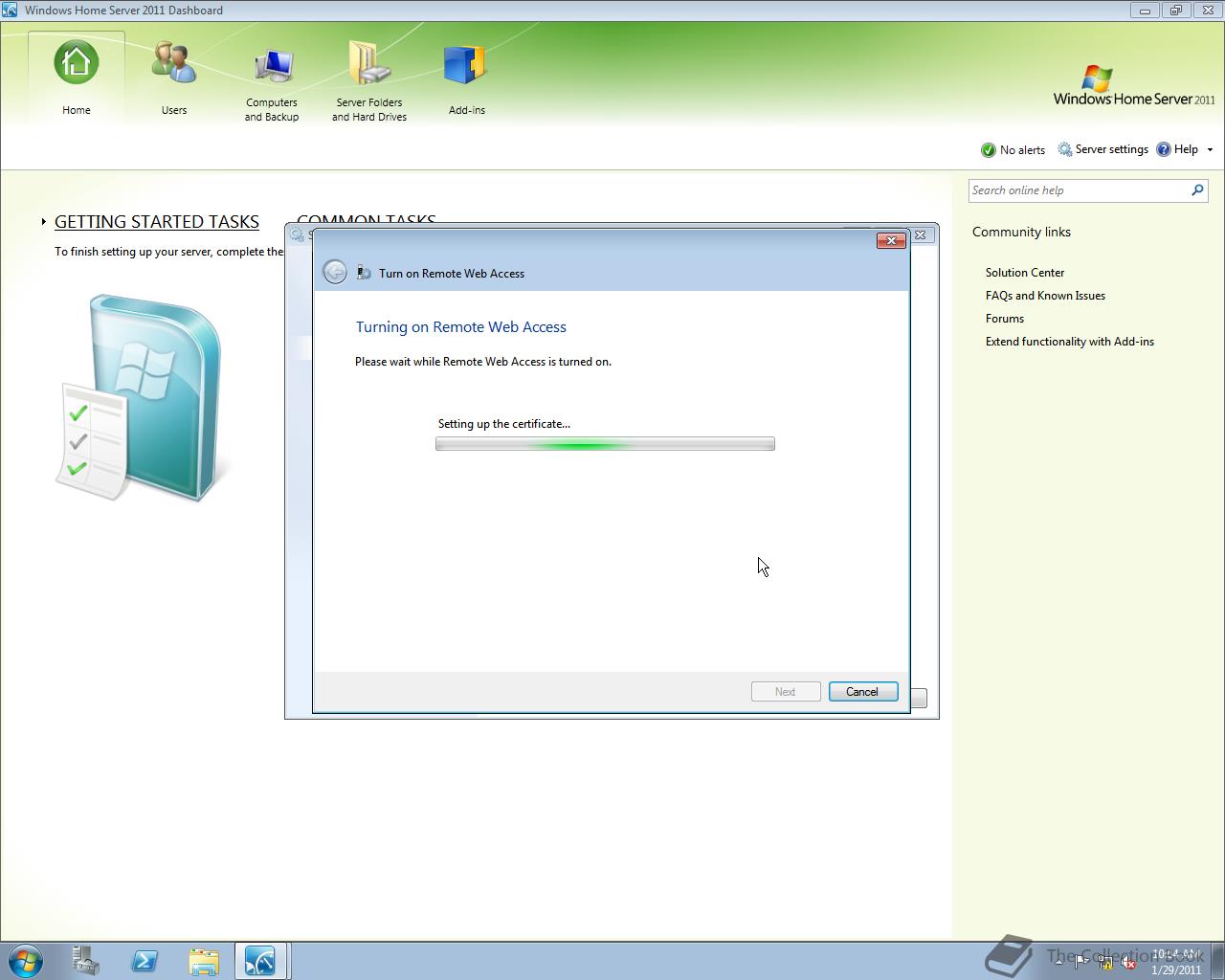Viewport: 1225px width, 980px height.
Task: Open Server Folders and Hard Drives
Action: (x=369, y=84)
